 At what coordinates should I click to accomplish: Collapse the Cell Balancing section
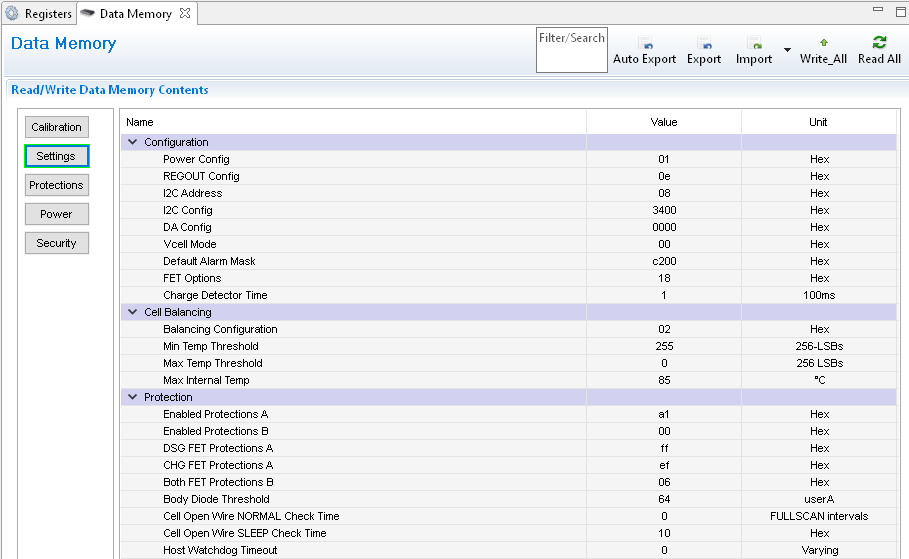coord(133,312)
